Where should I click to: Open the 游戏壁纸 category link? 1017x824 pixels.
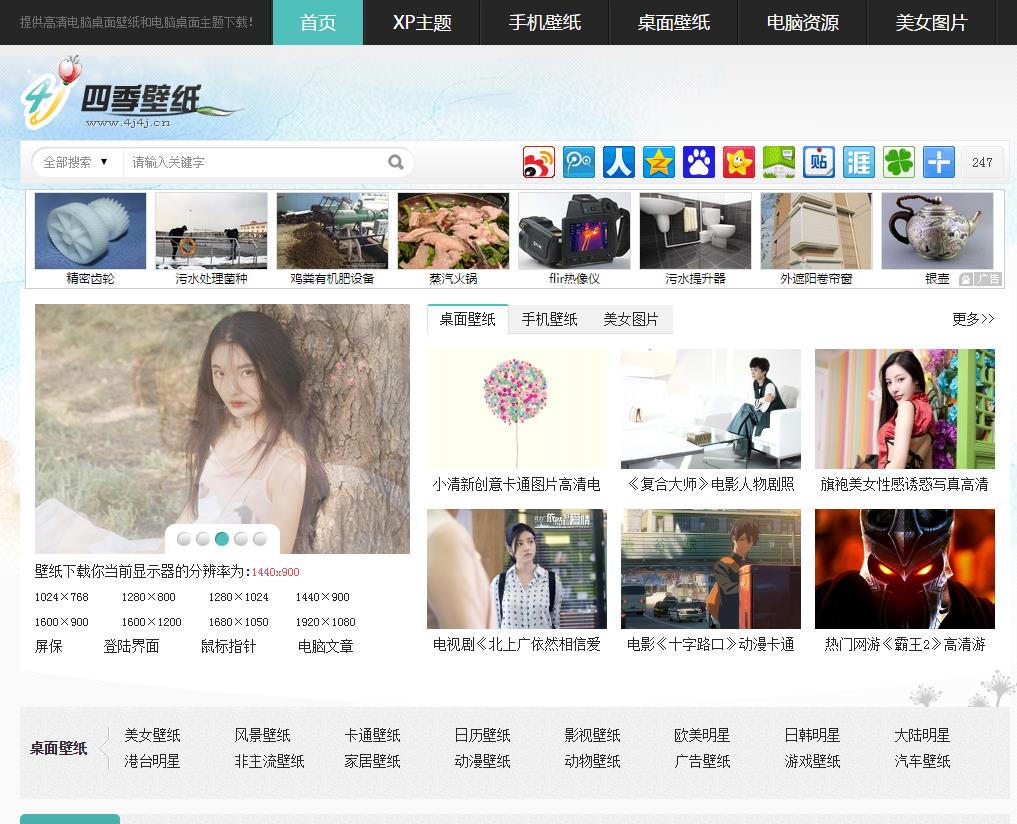tap(813, 761)
